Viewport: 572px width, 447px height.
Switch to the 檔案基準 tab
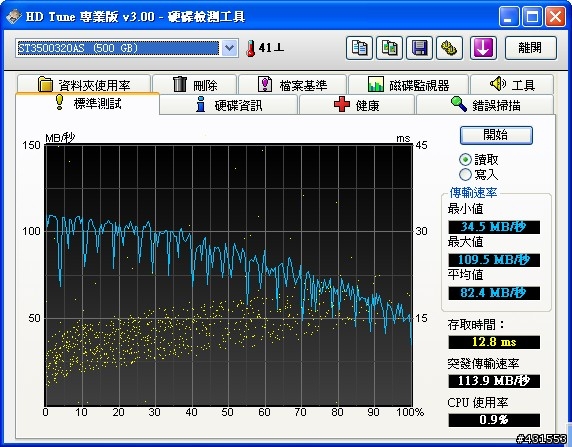(292, 84)
